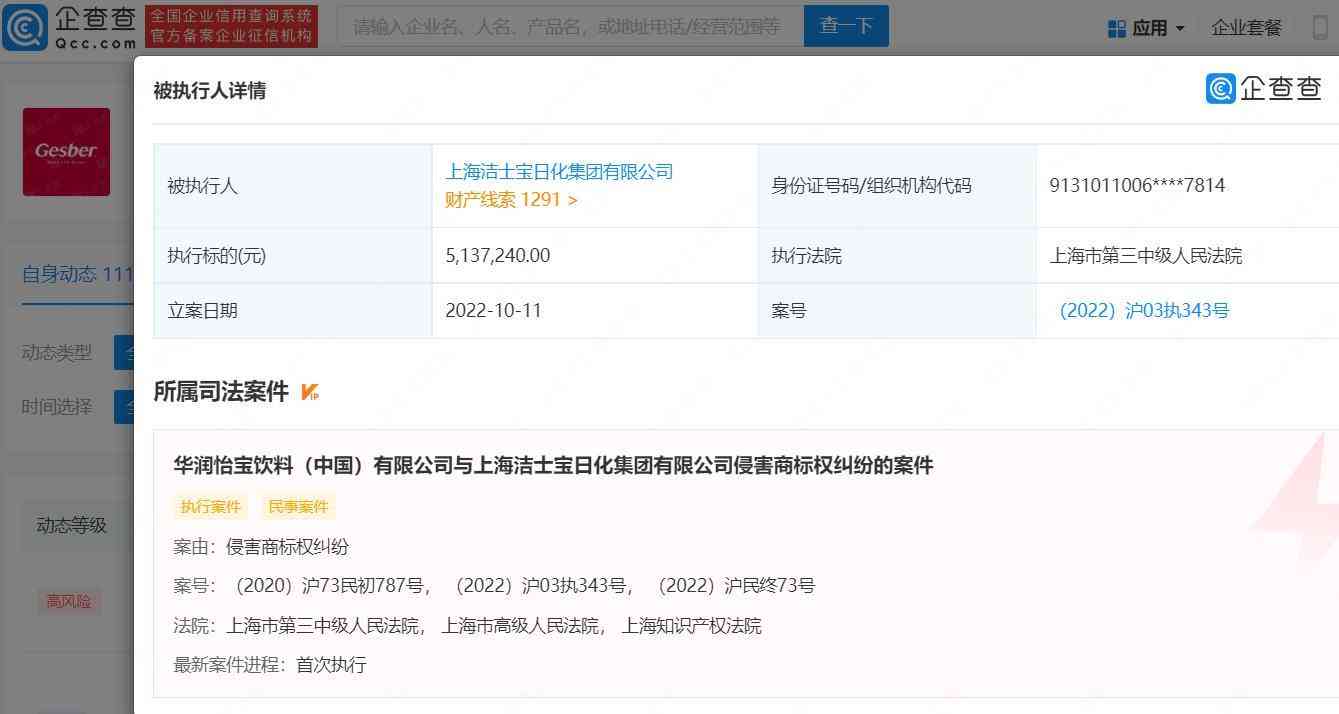Open case number (2022)沪03执343号 link
Image resolution: width=1339 pixels, height=714 pixels.
(1143, 311)
